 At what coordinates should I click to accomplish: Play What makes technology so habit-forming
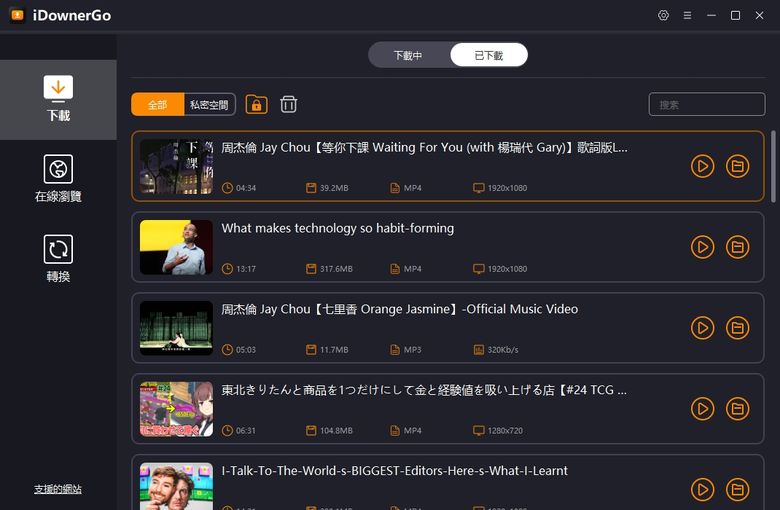tap(702, 247)
